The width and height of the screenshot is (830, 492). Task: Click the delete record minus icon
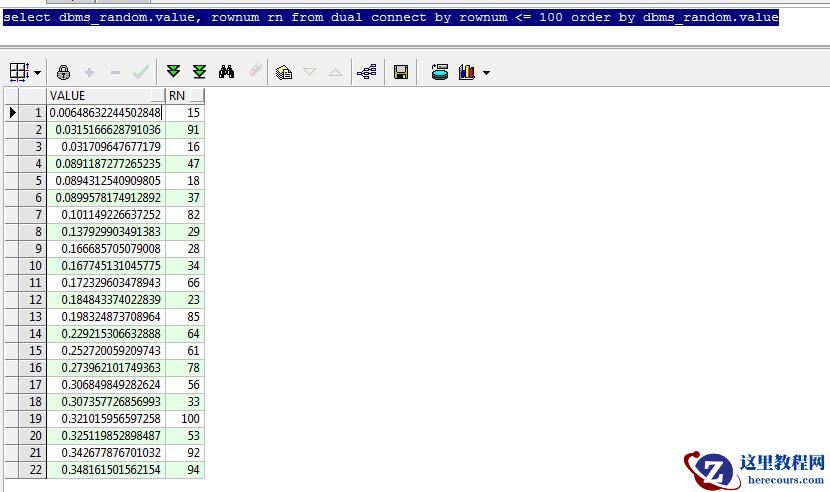[x=115, y=73]
